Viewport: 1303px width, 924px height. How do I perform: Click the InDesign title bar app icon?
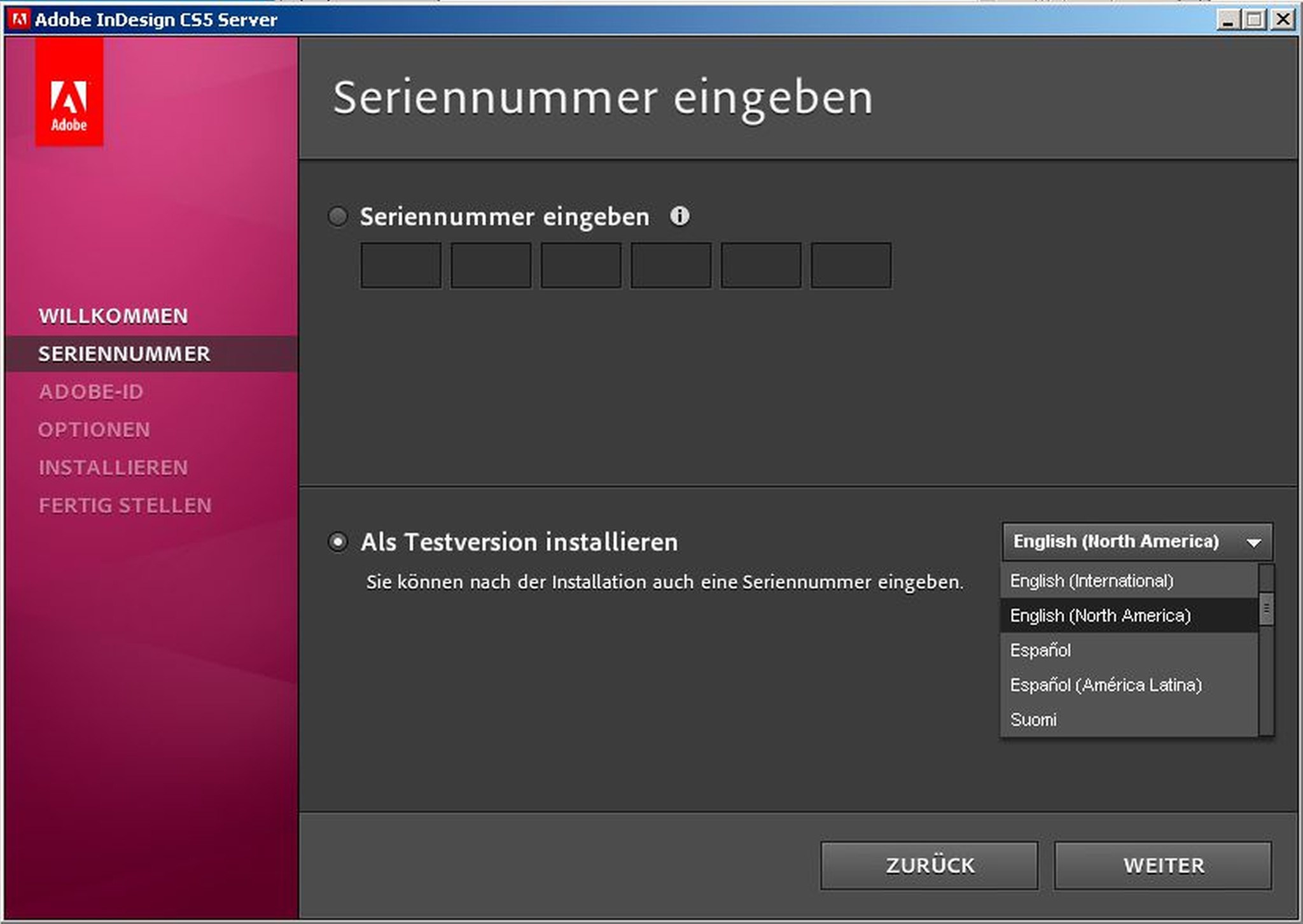[x=19, y=19]
